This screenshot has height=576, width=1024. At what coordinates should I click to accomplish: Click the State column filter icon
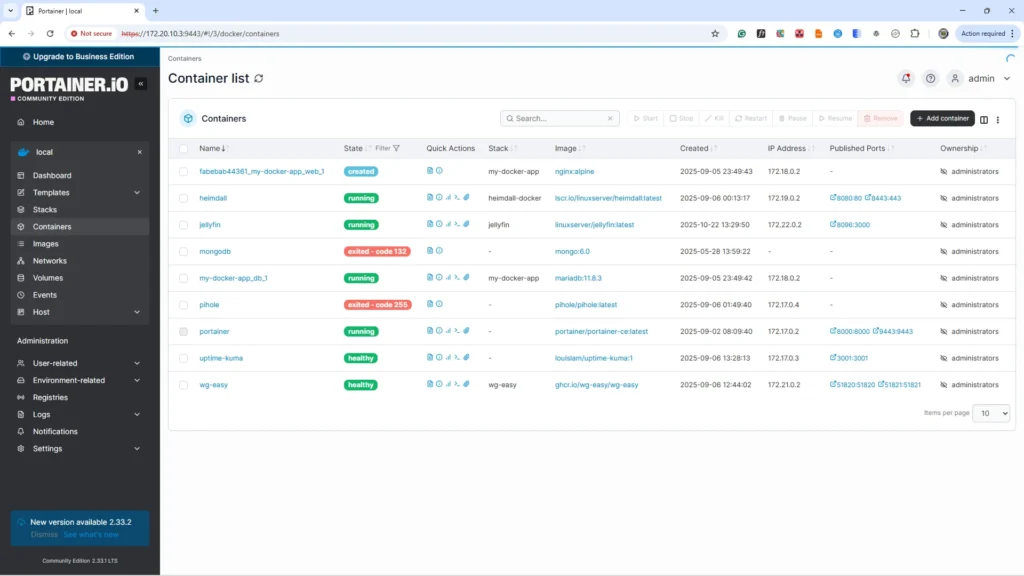coord(396,148)
